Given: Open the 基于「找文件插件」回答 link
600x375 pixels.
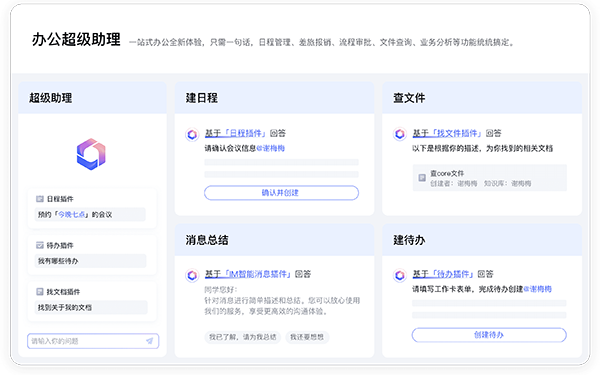Looking at the screenshot, I should [457, 133].
